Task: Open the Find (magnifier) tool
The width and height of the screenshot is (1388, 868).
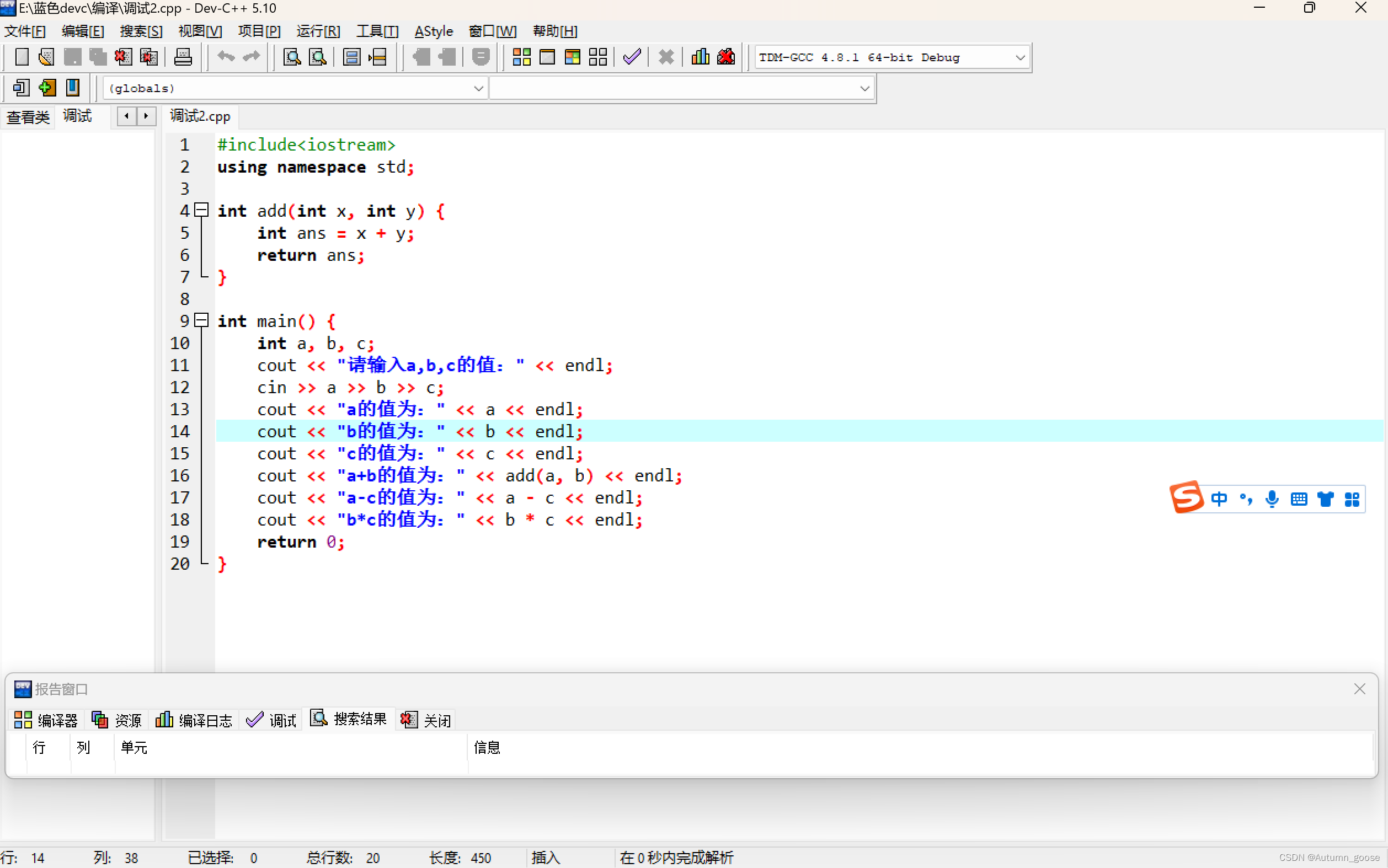Action: pos(292,57)
